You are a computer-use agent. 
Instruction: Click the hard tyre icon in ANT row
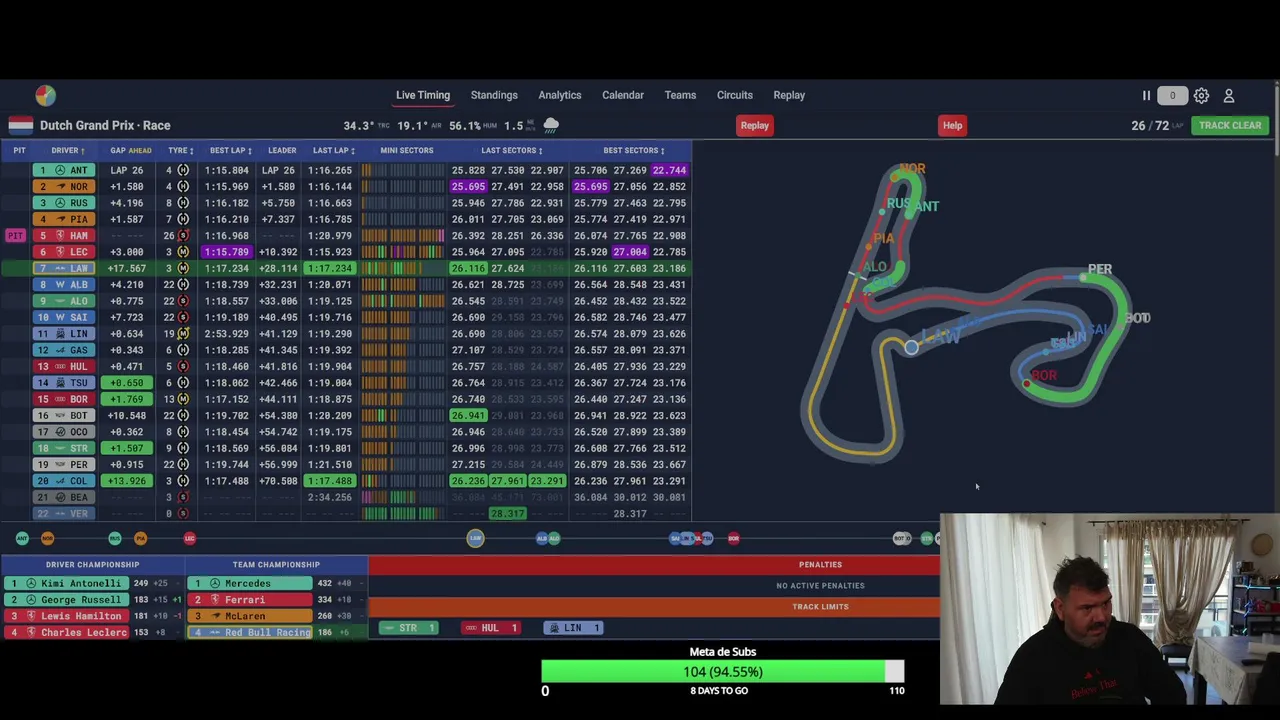183,170
